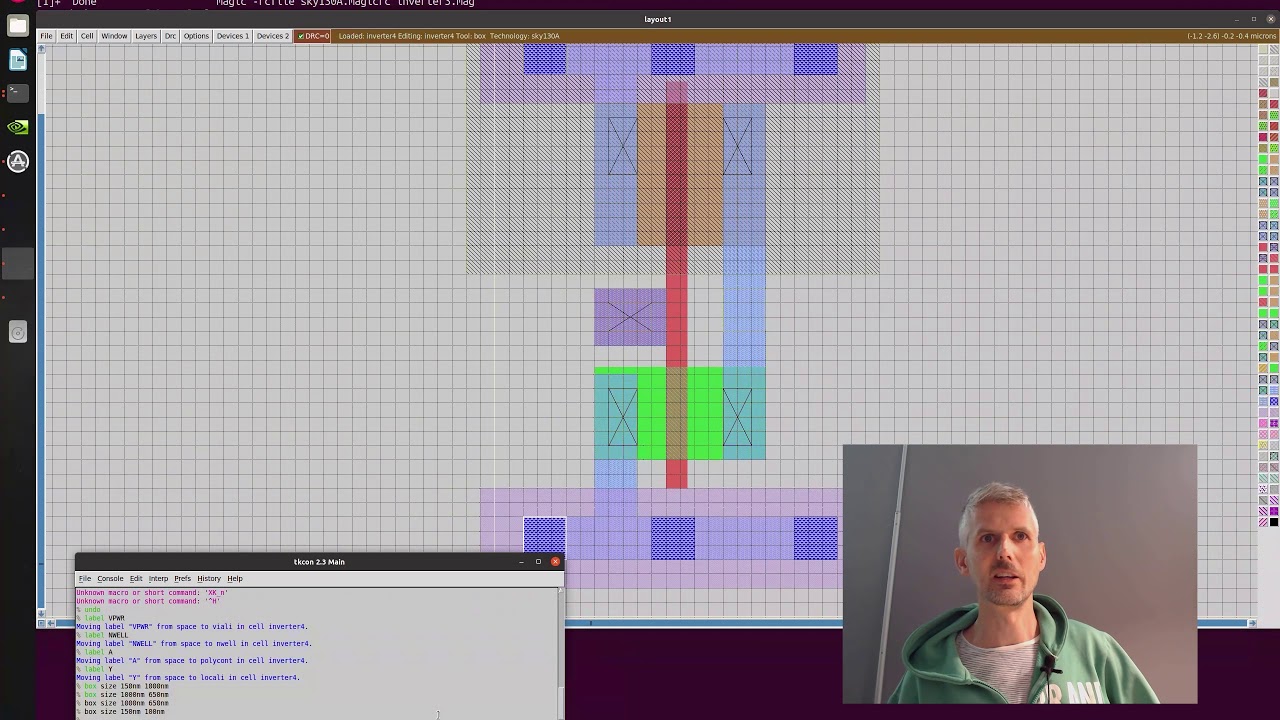Maximize the tkcon 2.3 Main window
This screenshot has height=720, width=1280.
click(x=538, y=562)
